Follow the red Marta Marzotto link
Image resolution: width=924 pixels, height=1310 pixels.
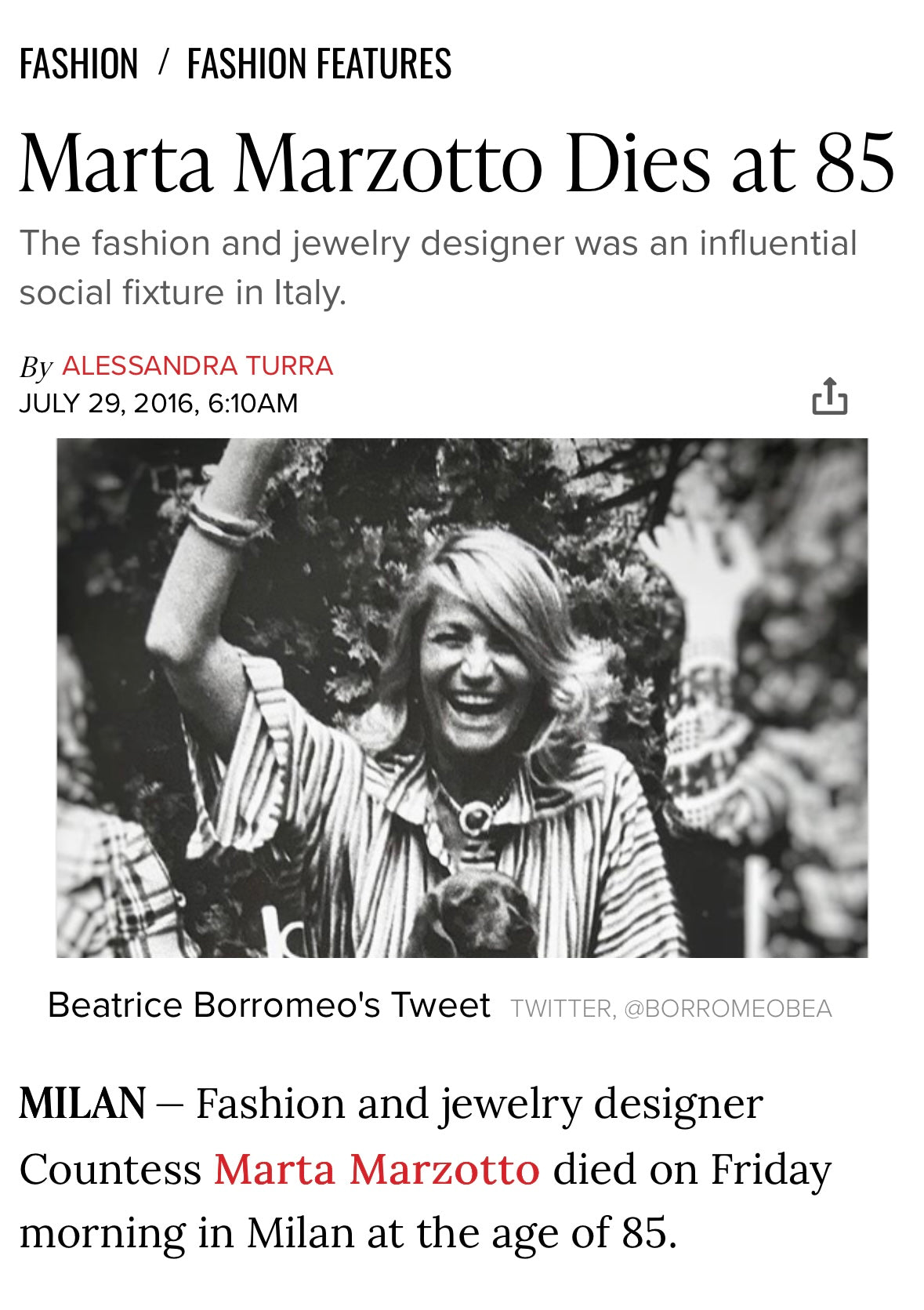(377, 1170)
